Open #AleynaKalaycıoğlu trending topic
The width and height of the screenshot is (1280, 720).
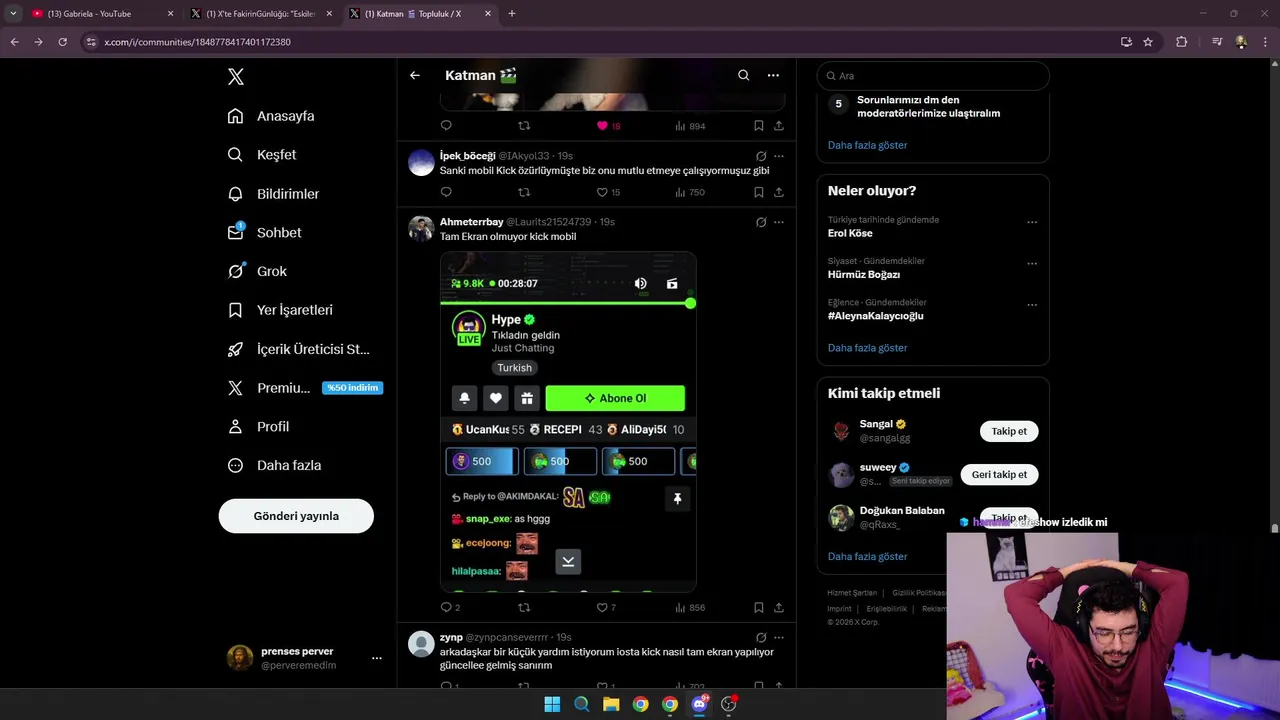click(x=875, y=316)
